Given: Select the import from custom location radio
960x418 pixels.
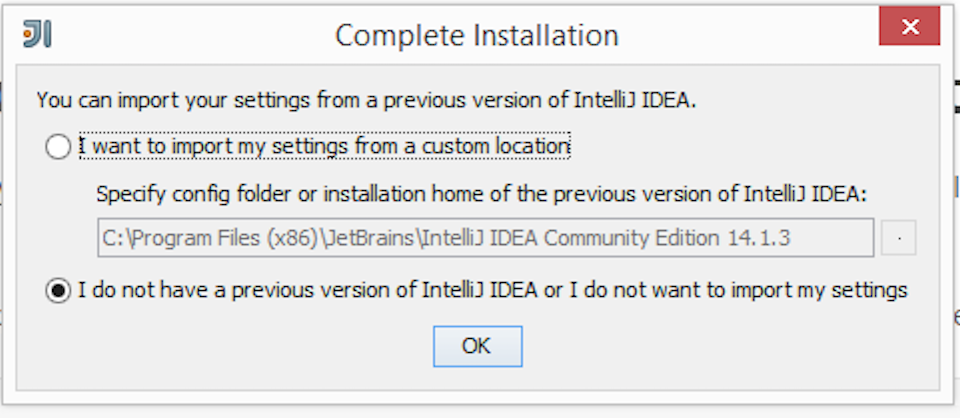Looking at the screenshot, I should tap(58, 147).
